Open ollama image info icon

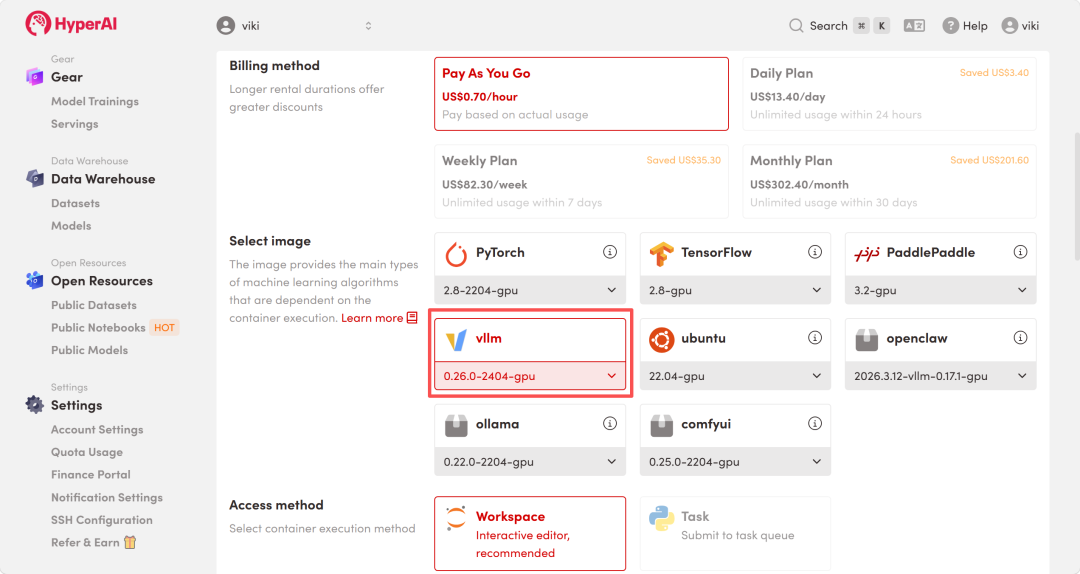610,423
